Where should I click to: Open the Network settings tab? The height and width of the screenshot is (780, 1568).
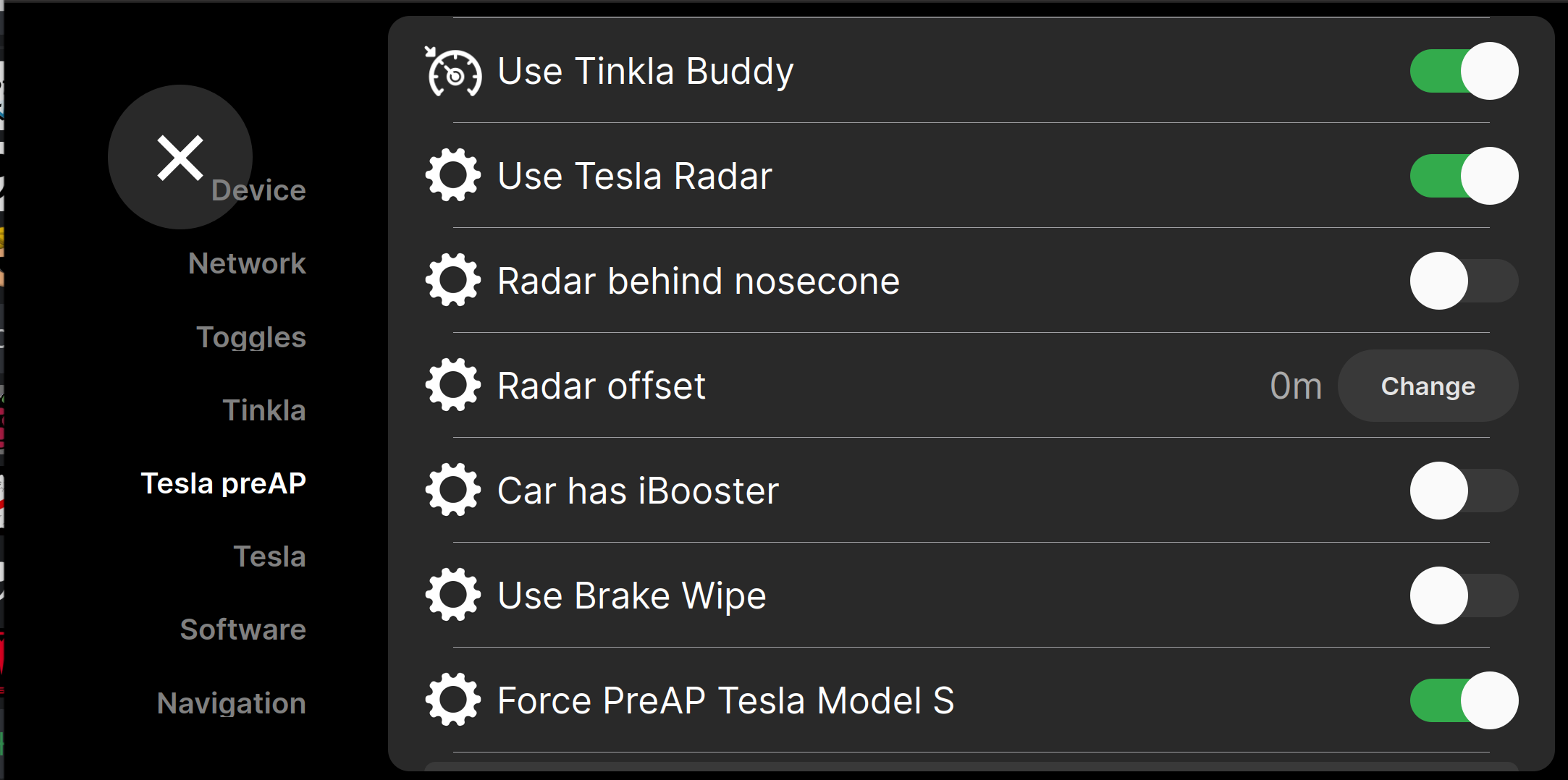247,263
